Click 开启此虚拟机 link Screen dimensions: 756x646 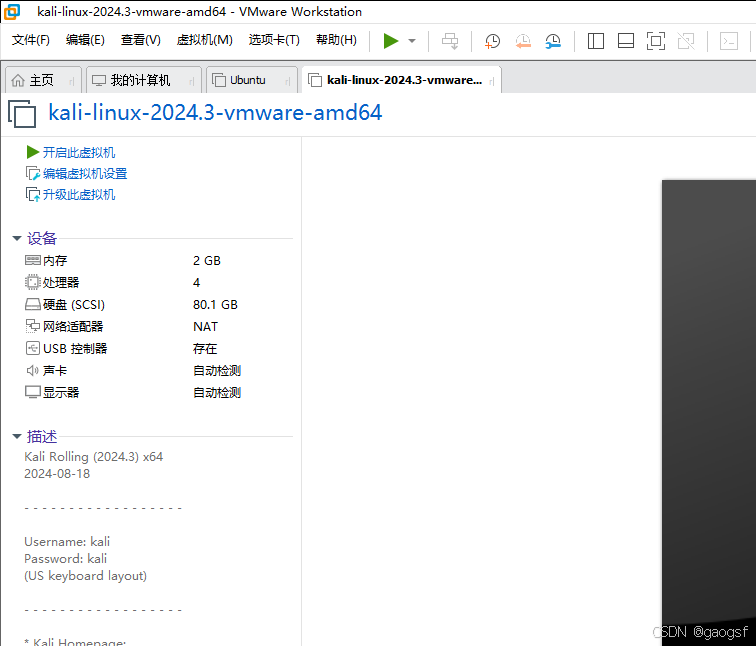79,153
